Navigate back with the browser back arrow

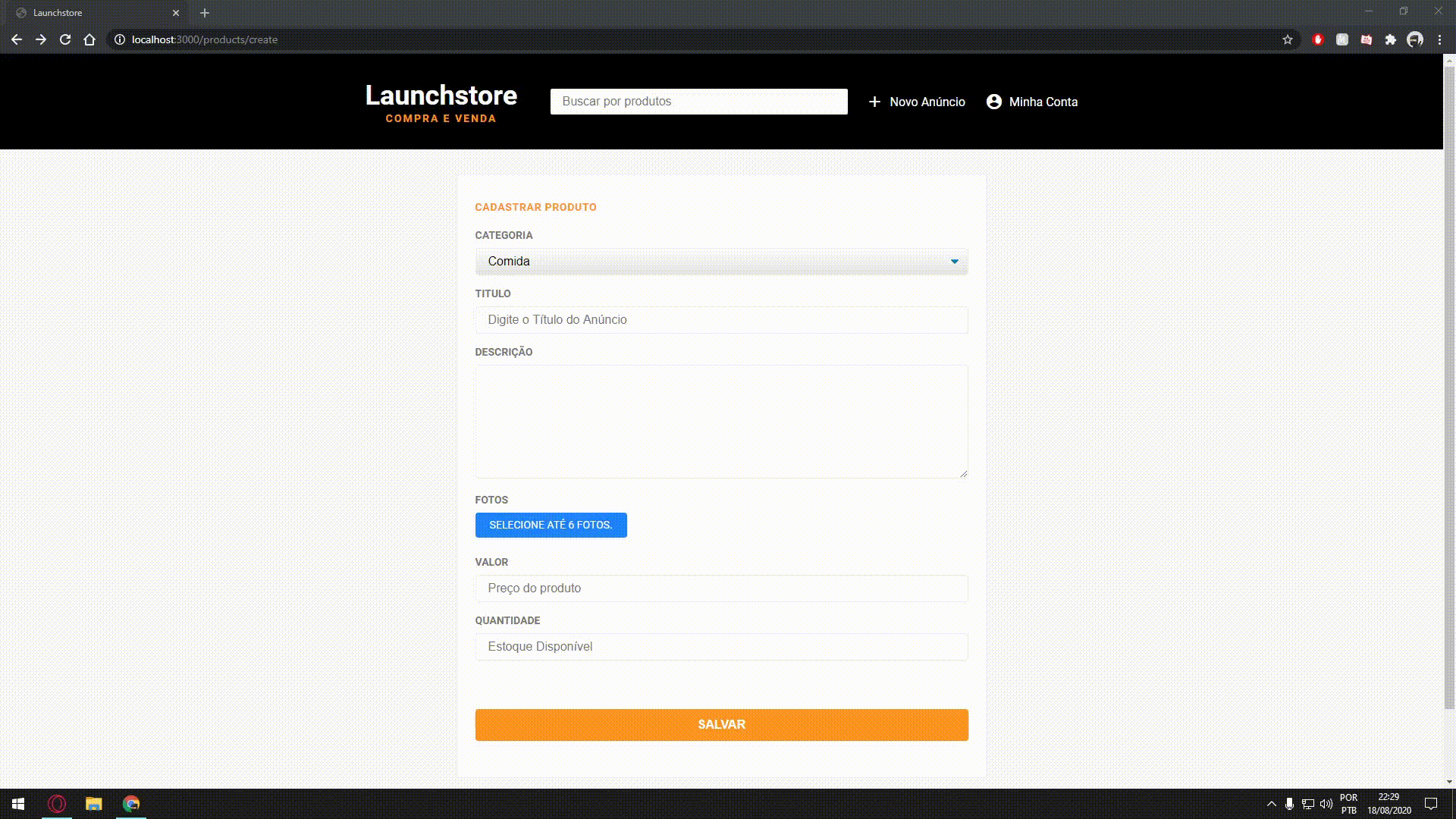[17, 39]
